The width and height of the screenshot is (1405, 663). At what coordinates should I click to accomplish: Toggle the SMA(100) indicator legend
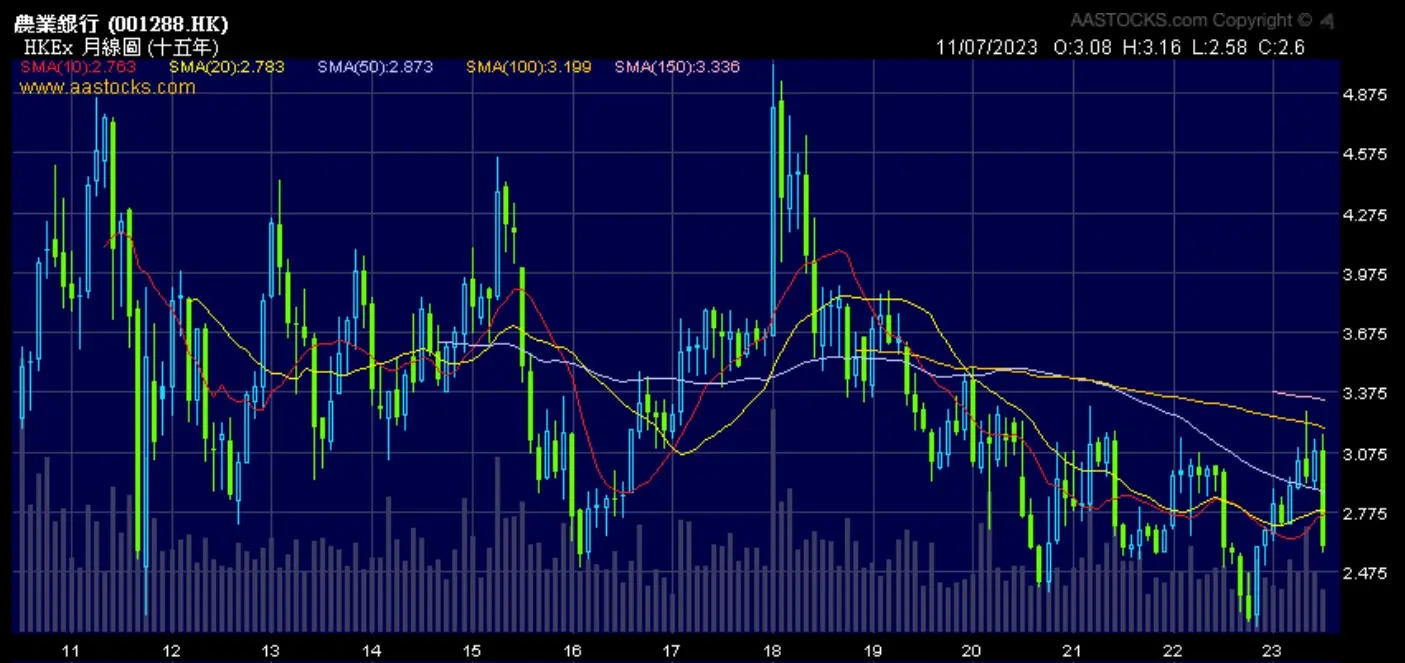click(528, 67)
